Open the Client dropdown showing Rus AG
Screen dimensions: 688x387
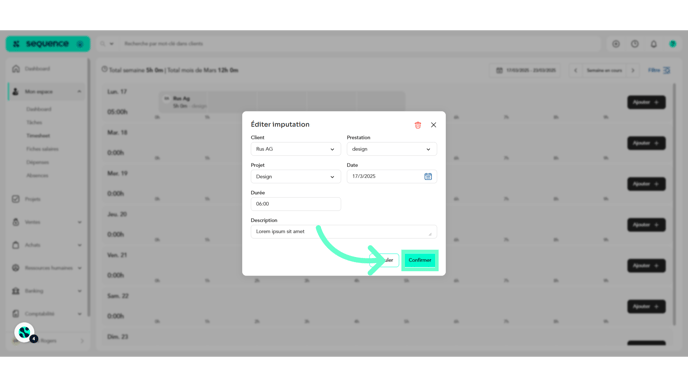pyautogui.click(x=295, y=149)
